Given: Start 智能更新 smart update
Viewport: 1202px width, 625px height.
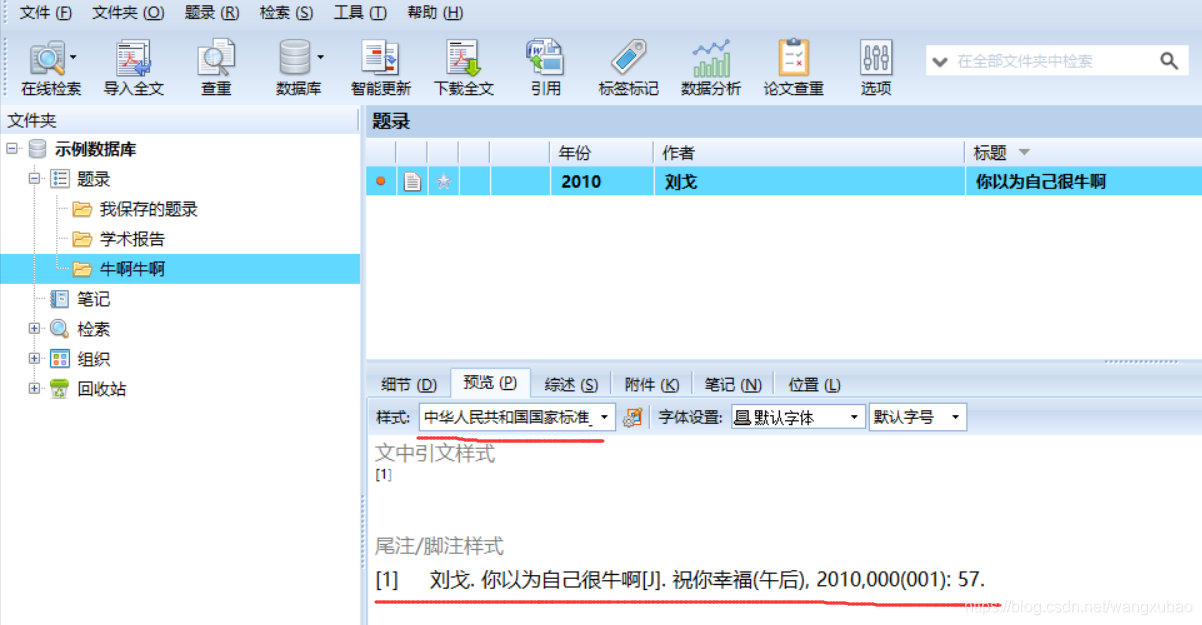Looking at the screenshot, I should click(380, 68).
